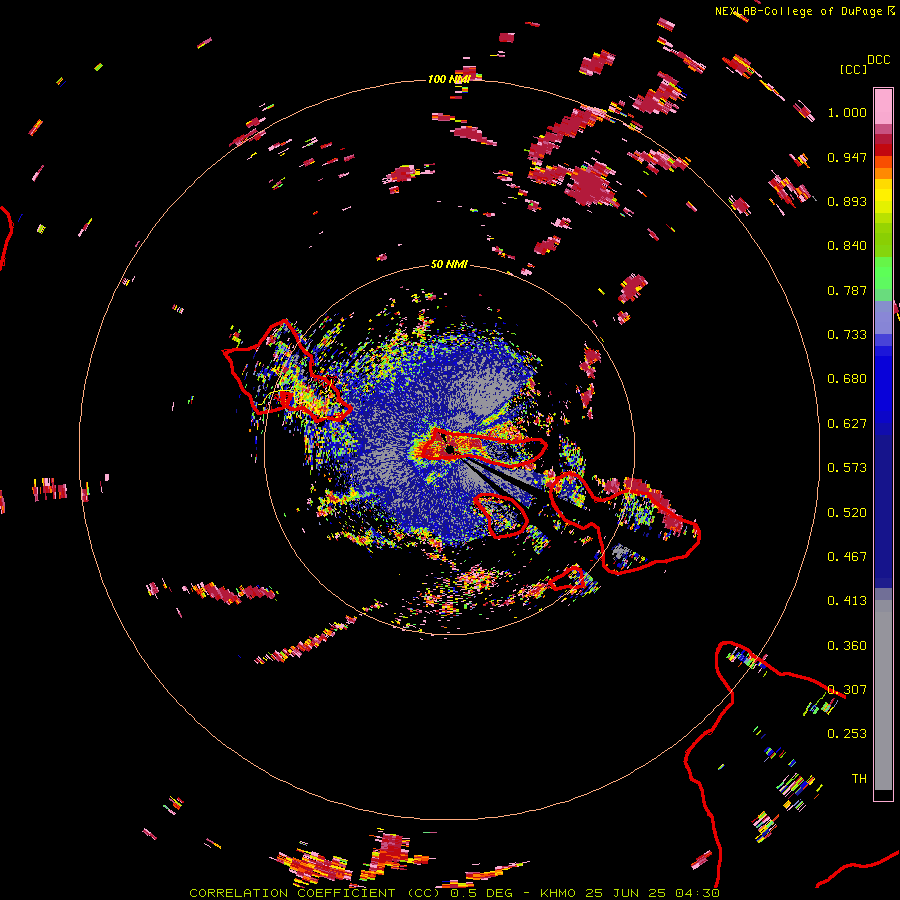Viewport: 900px width, 900px height.
Task: Click the 0.947 value on the color scale
Action: point(847,157)
